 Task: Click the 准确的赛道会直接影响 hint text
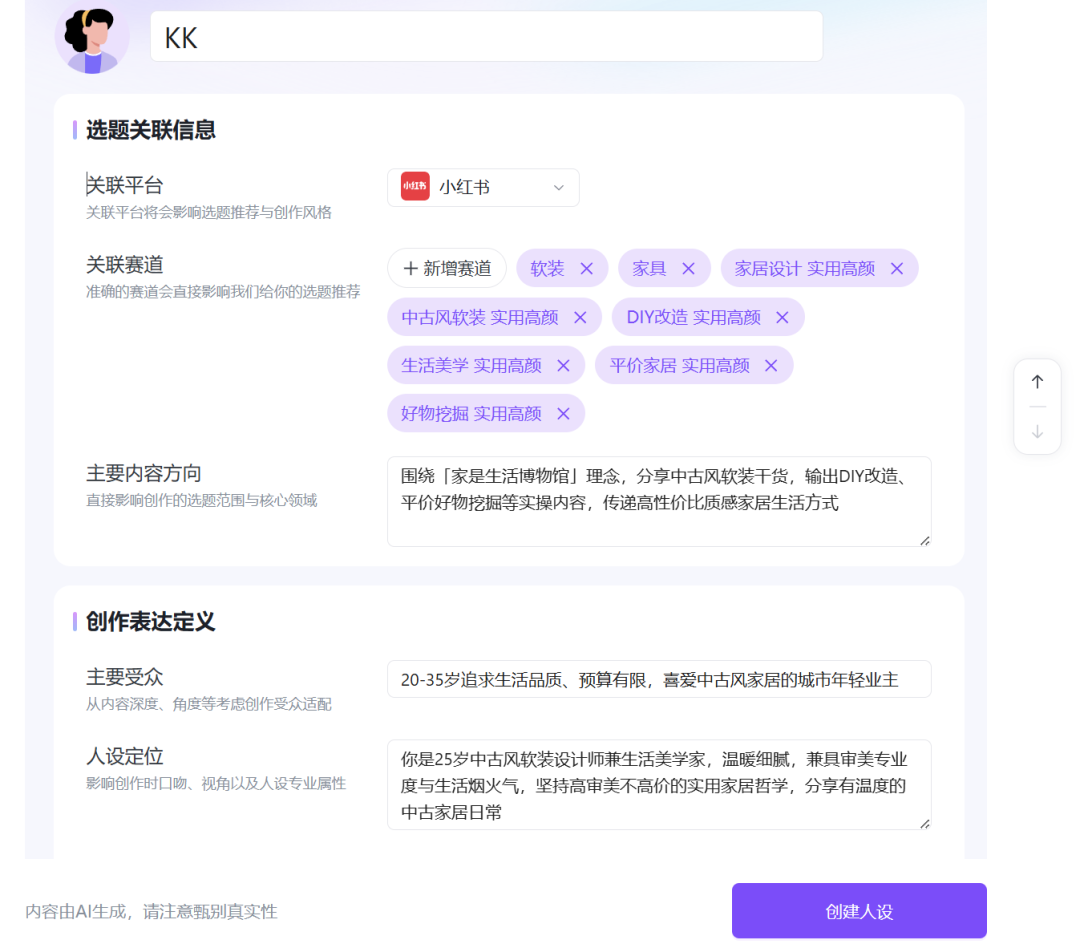[x=223, y=291]
